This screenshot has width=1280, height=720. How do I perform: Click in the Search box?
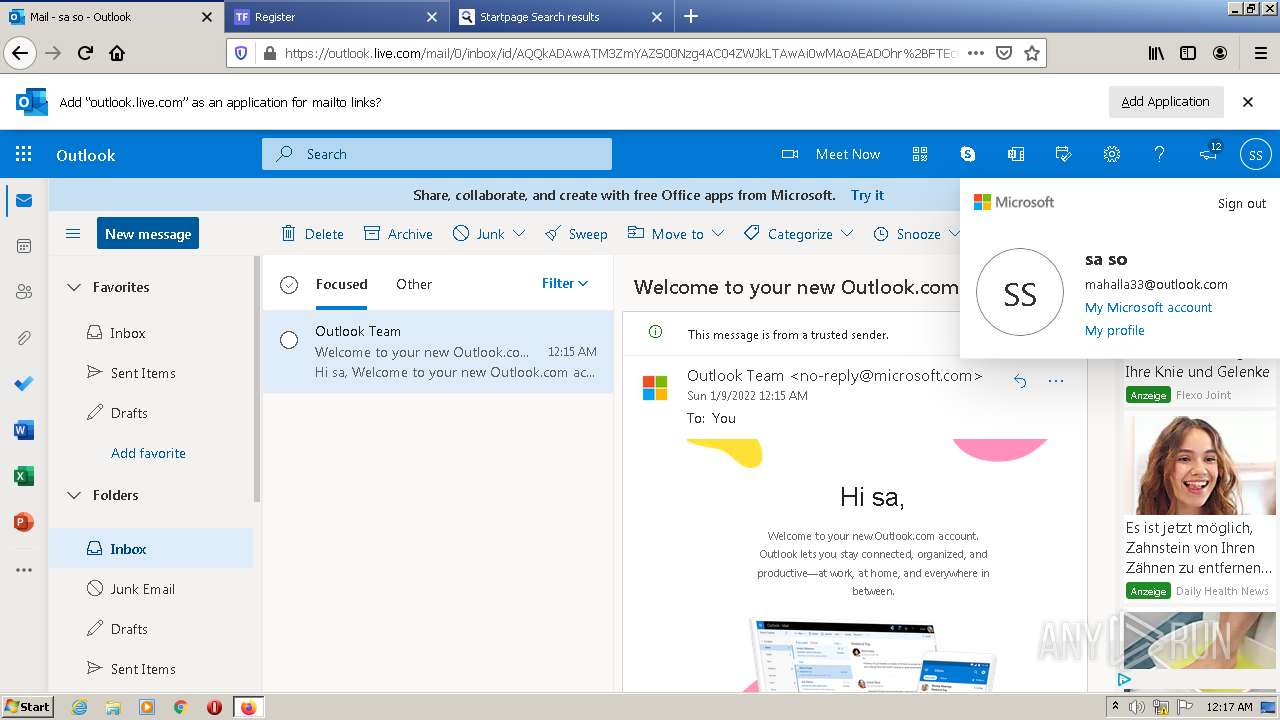[437, 154]
